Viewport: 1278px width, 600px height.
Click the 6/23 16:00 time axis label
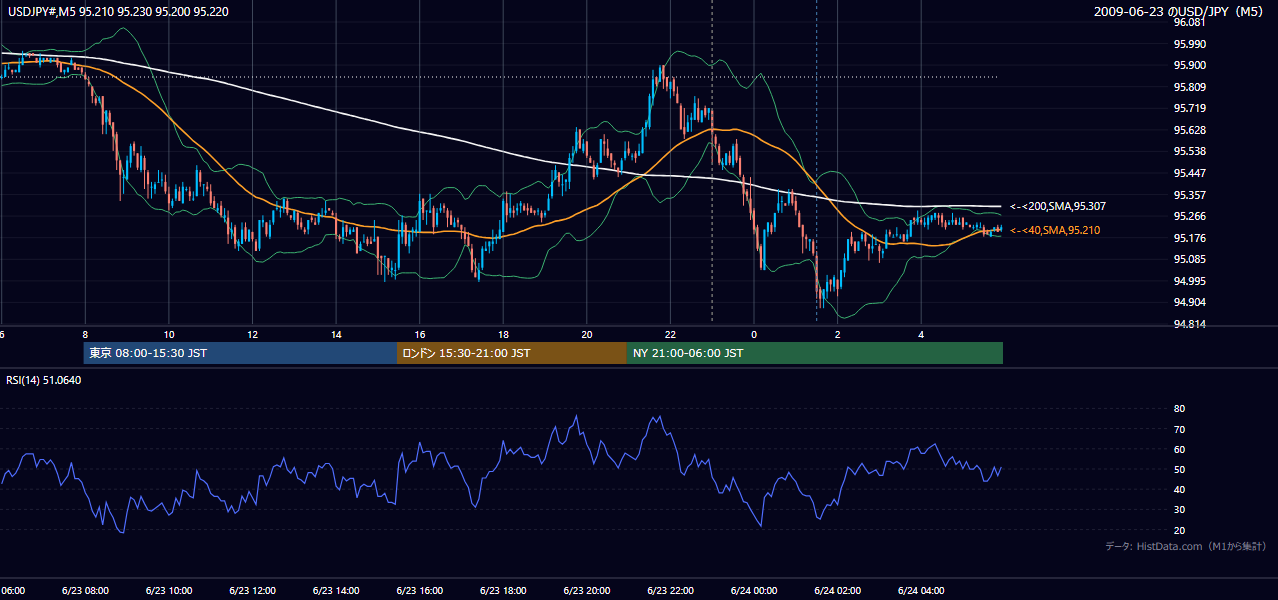pos(419,591)
